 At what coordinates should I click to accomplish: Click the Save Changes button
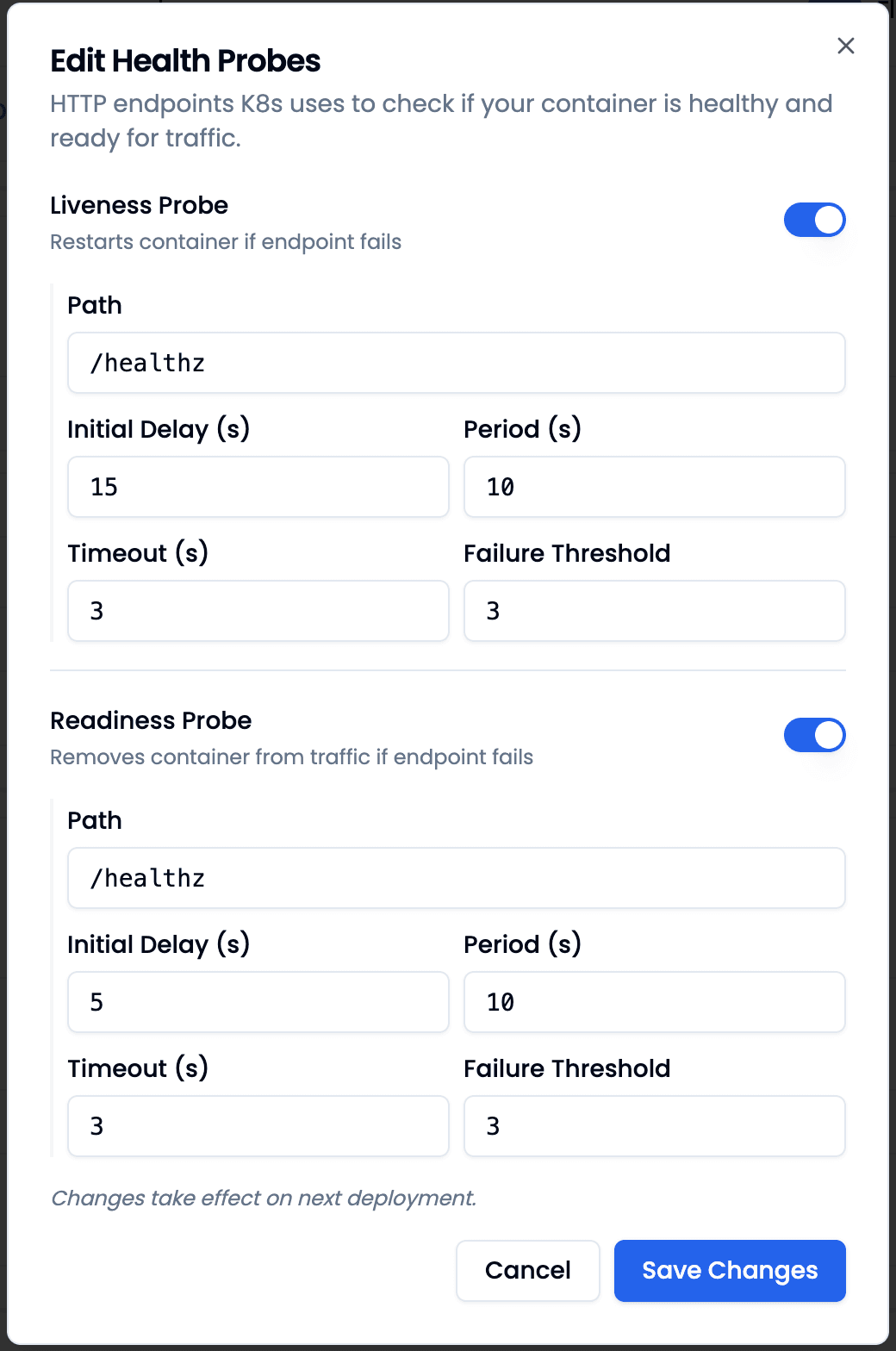pos(729,1271)
